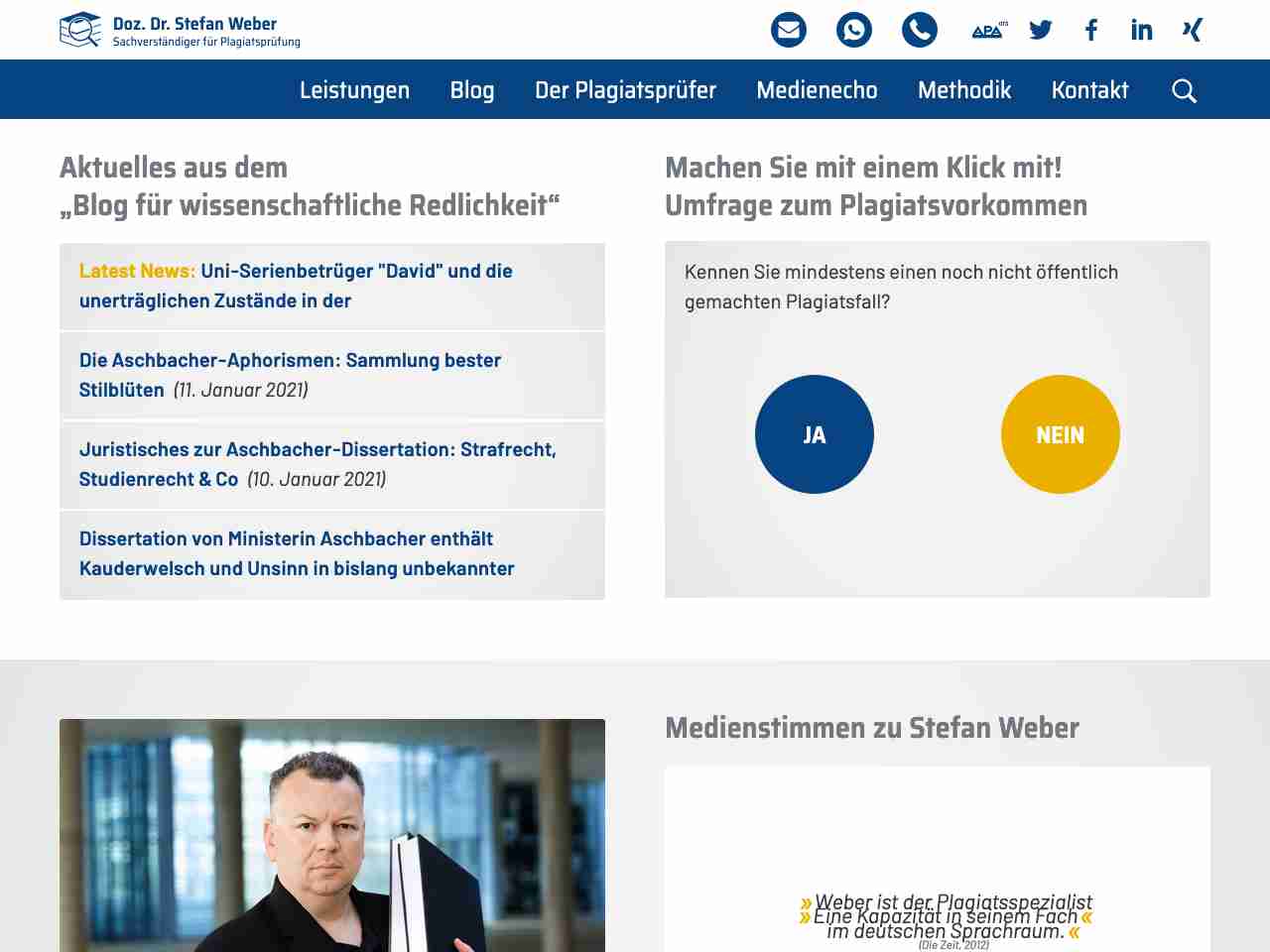1270x952 pixels.
Task: Click the LinkedIn icon
Action: click(x=1142, y=30)
